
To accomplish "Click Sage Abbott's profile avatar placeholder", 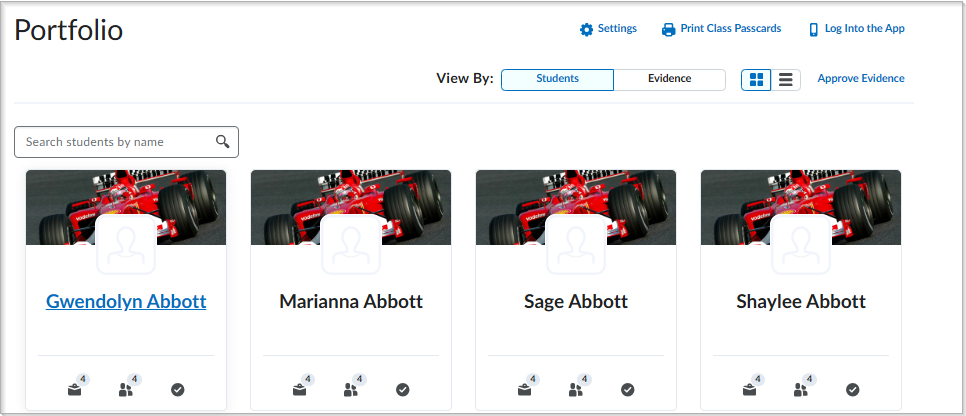I will 576,245.
